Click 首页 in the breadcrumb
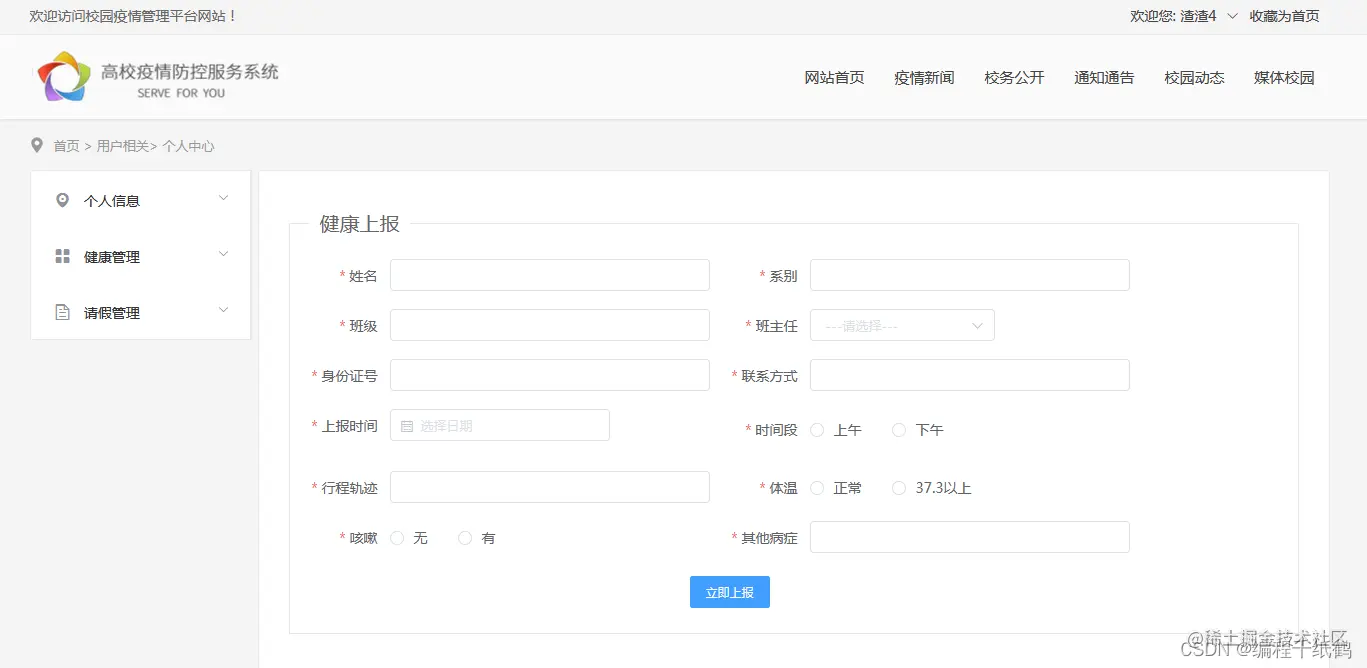1367x668 pixels. coord(66,146)
